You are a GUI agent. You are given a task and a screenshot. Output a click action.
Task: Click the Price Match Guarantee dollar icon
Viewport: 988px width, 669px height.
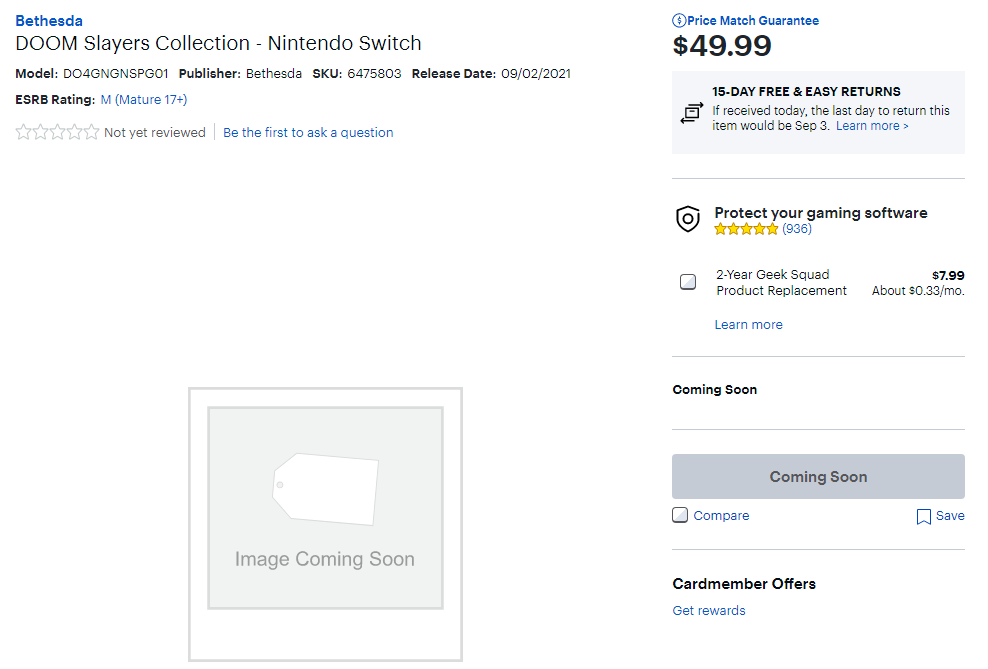click(679, 21)
